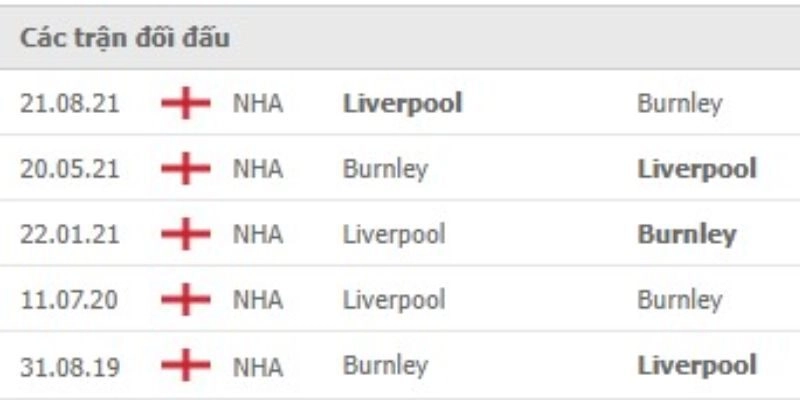Click the England flag in the 11.07.20 row
Image resolution: width=800 pixels, height=400 pixels.
[x=185, y=300]
